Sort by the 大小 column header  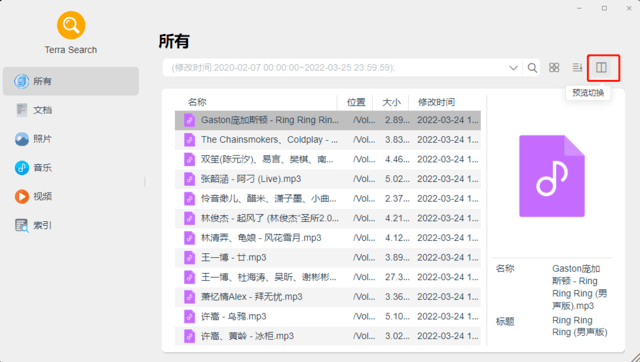coord(391,102)
